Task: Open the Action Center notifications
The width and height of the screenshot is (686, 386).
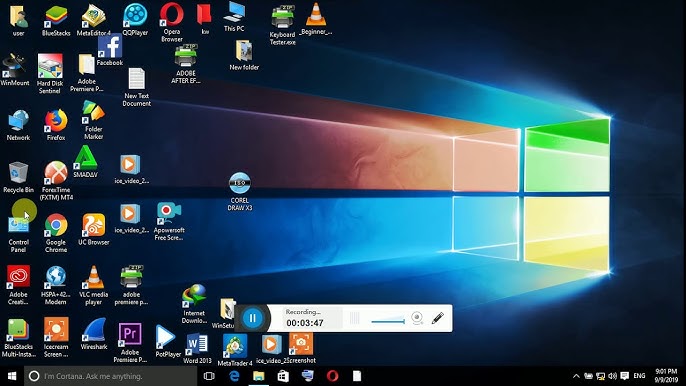Action: (625, 376)
